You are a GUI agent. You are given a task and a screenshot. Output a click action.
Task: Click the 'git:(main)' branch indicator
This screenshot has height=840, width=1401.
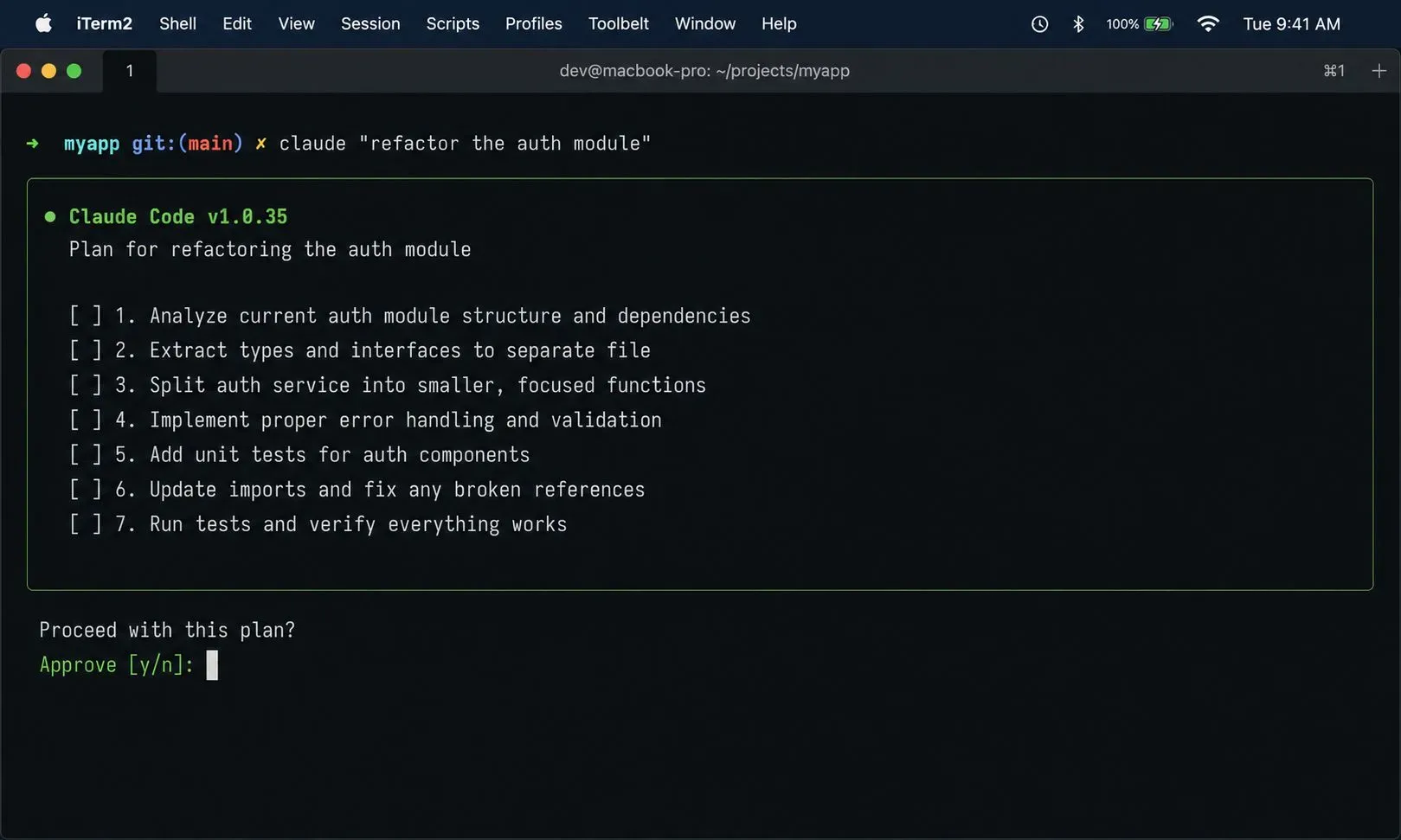187,144
